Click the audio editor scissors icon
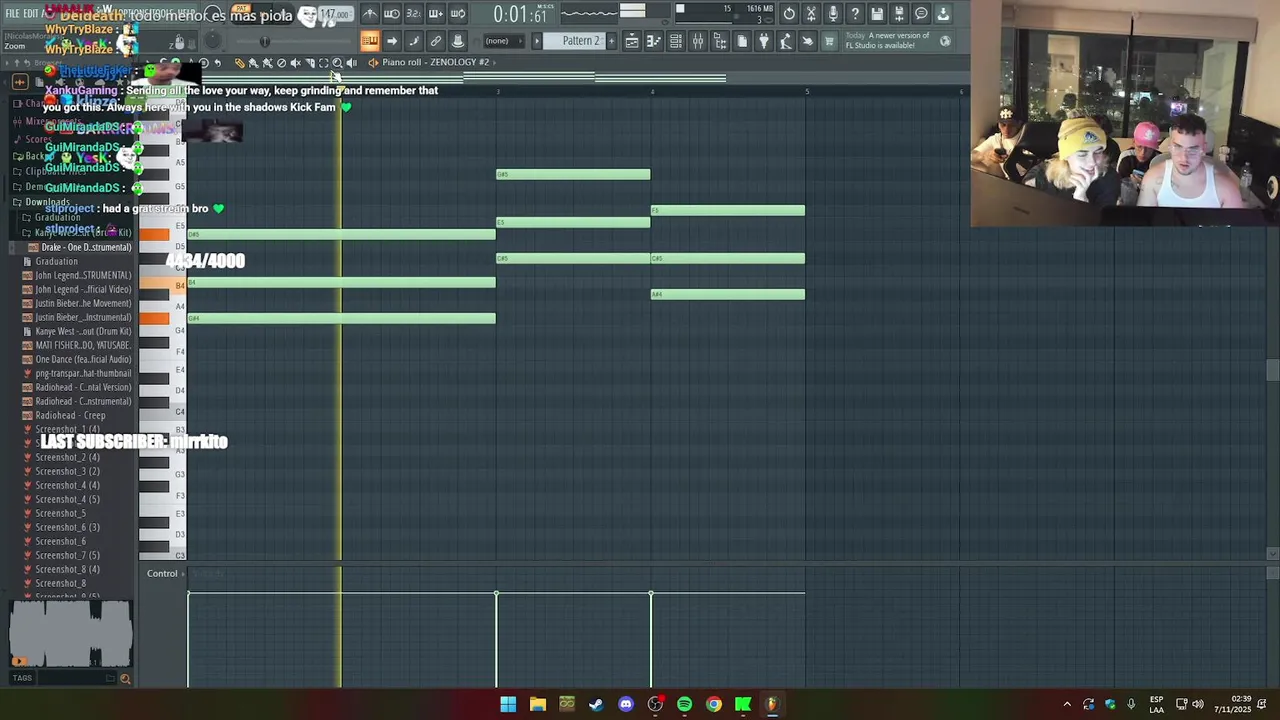The width and height of the screenshot is (1280, 720). click(x=811, y=14)
